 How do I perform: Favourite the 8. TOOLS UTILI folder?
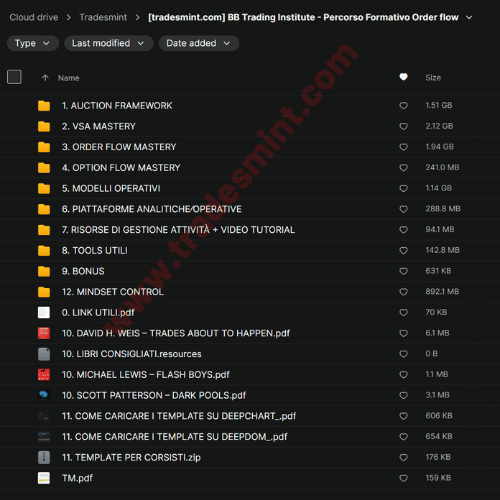(x=403, y=250)
